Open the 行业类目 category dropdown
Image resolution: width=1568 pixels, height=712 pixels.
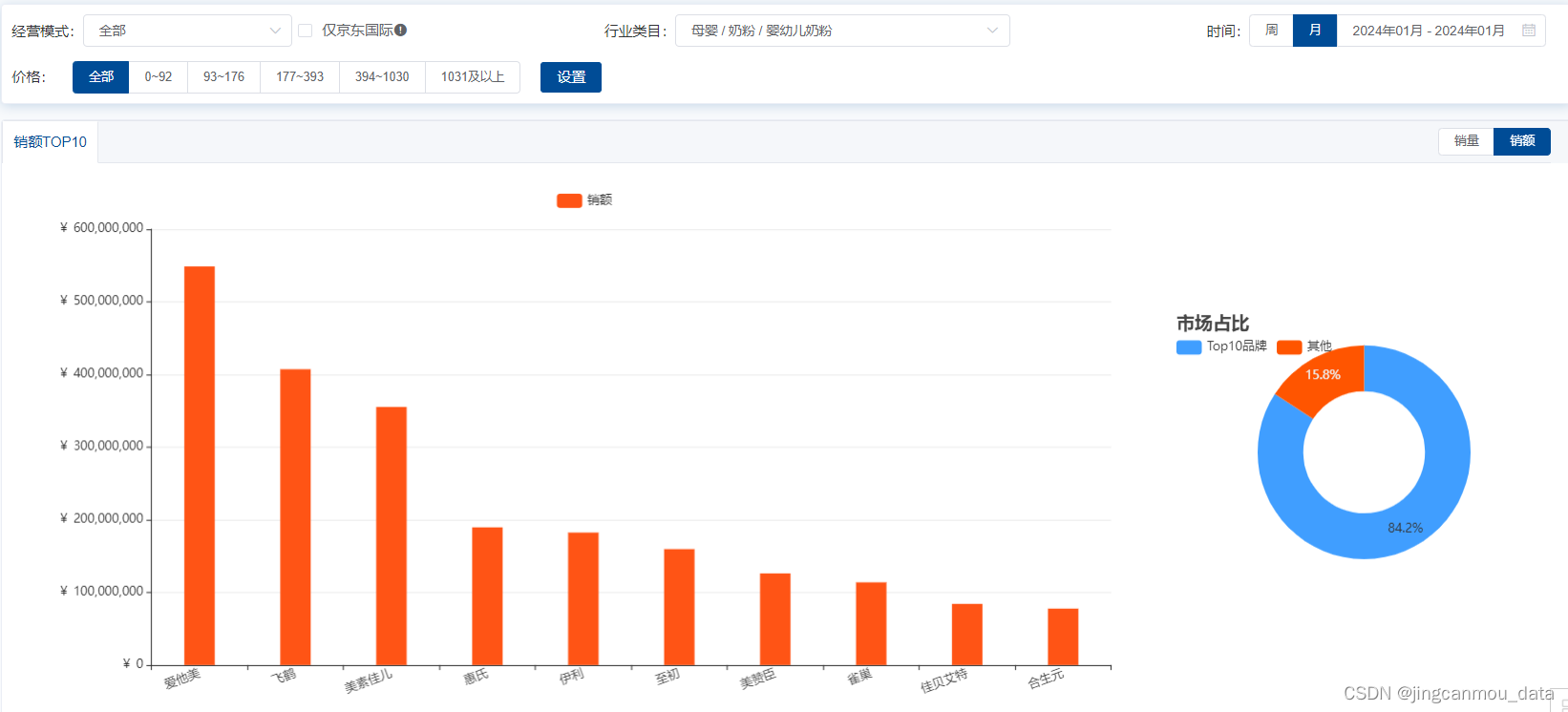pyautogui.click(x=842, y=31)
